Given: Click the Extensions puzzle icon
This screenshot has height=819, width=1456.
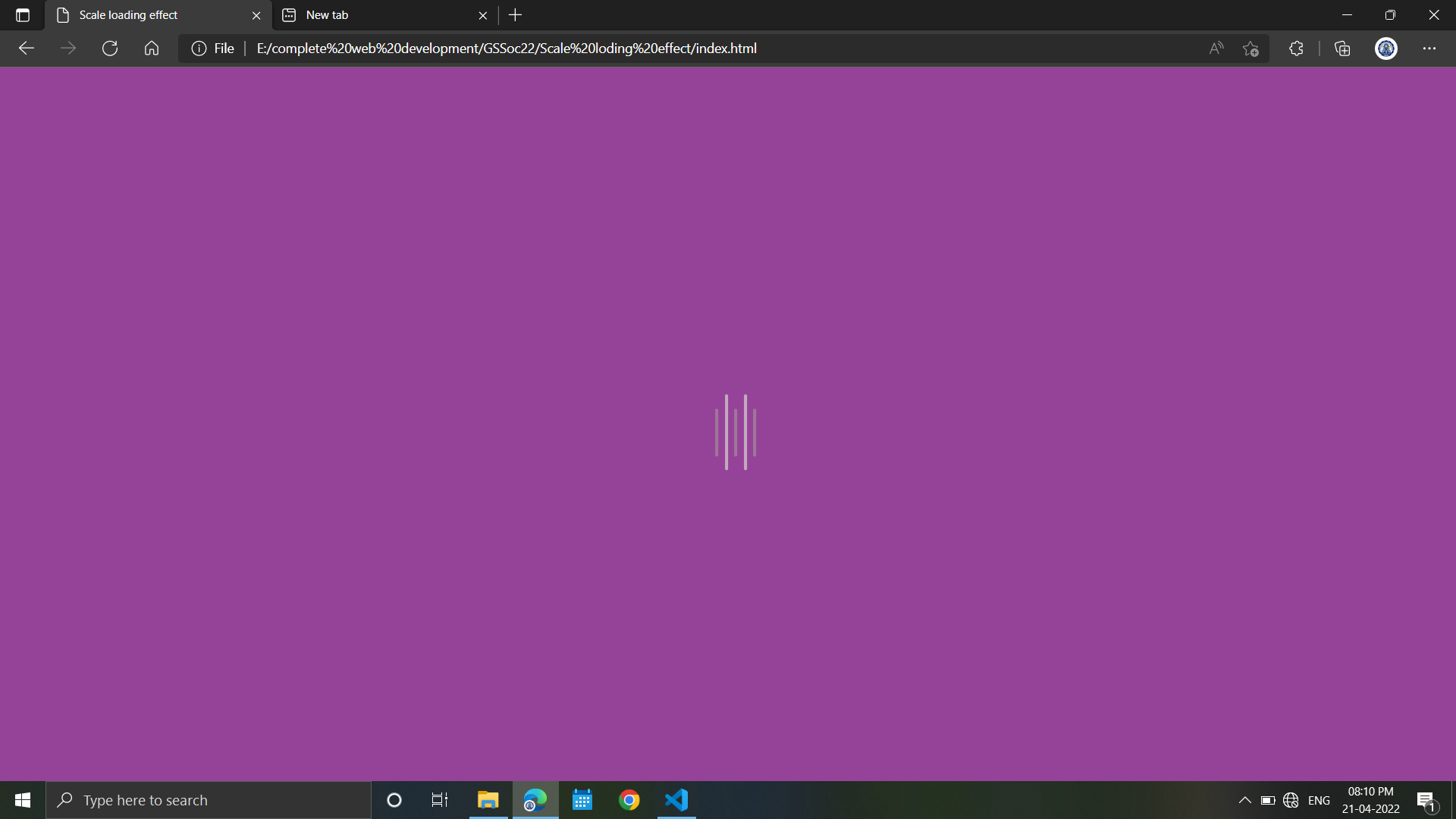Looking at the screenshot, I should 1296,48.
